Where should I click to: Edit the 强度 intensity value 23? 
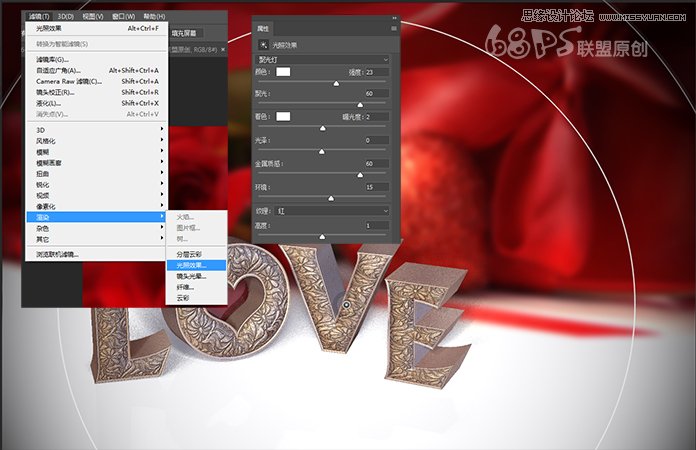pos(377,72)
